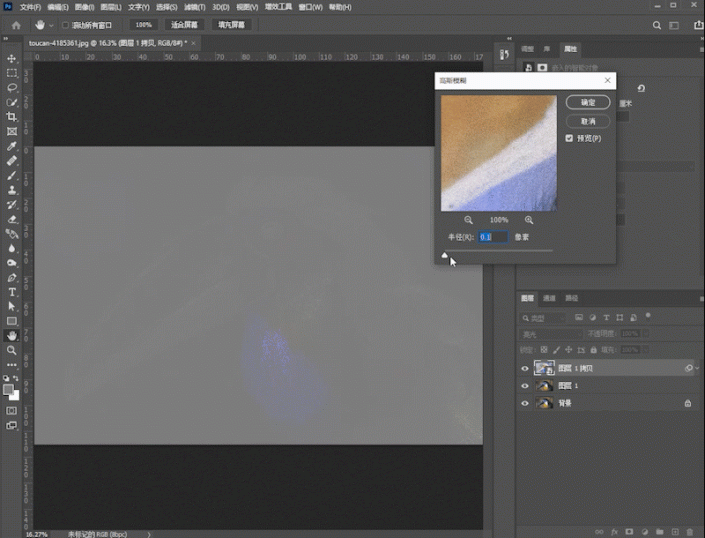Open the layer blend mode dropdown
The height and width of the screenshot is (538, 705).
[550, 334]
